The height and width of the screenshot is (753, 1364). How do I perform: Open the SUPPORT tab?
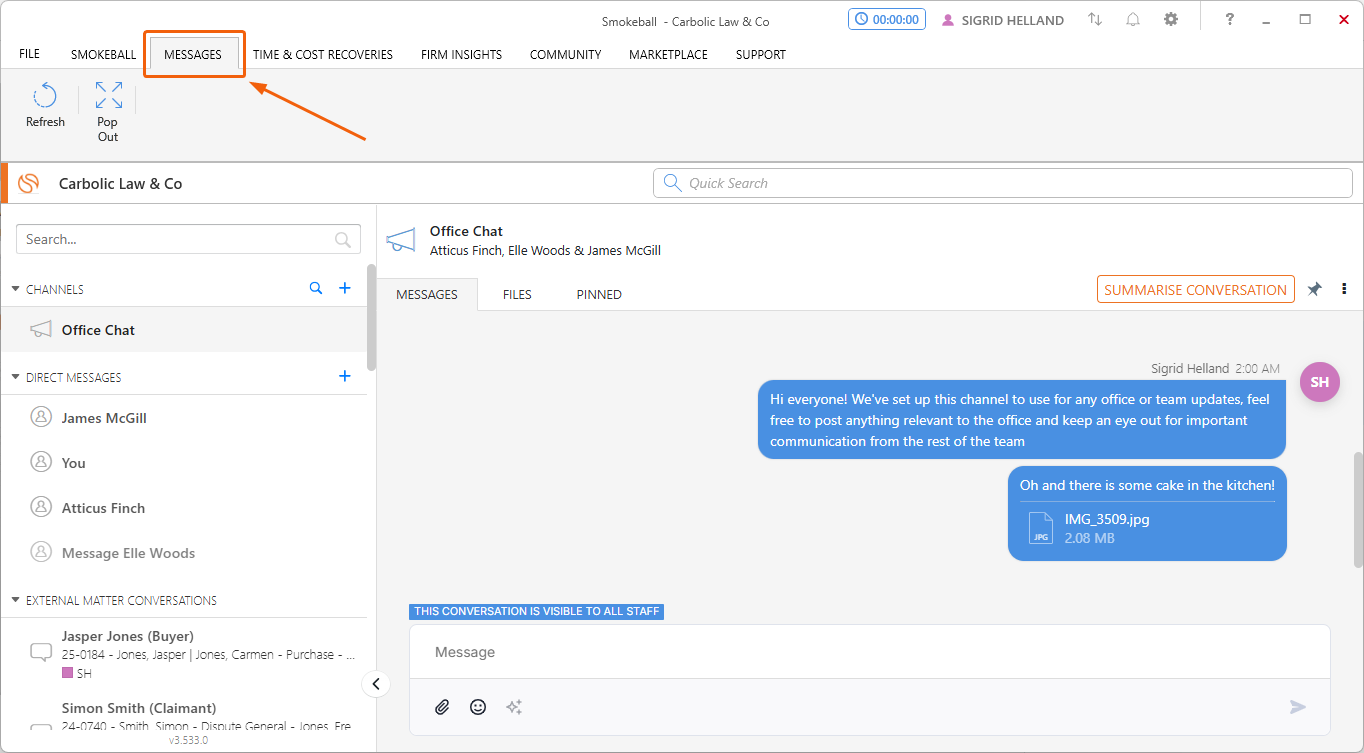tap(761, 55)
